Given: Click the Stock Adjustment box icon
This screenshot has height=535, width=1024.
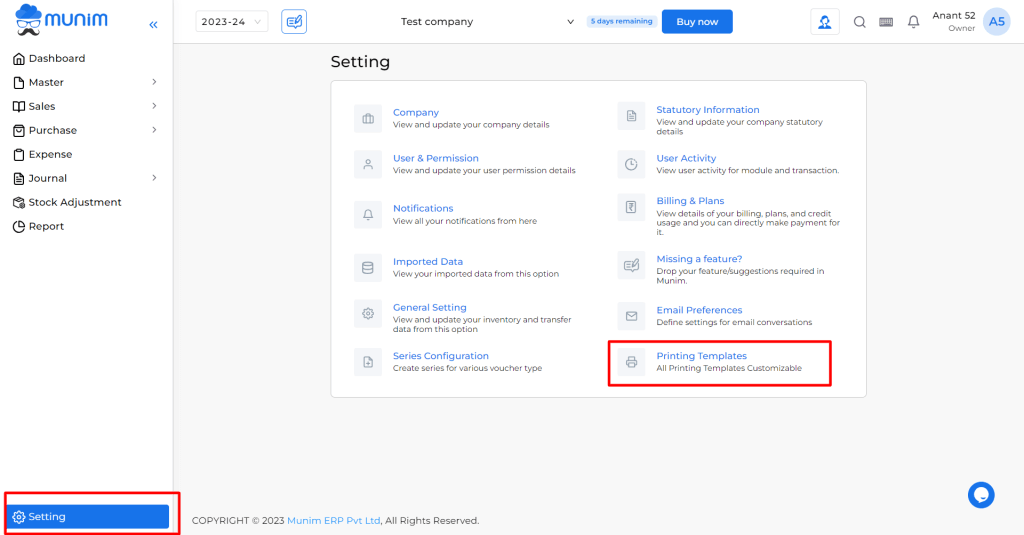Looking at the screenshot, I should (x=19, y=203).
